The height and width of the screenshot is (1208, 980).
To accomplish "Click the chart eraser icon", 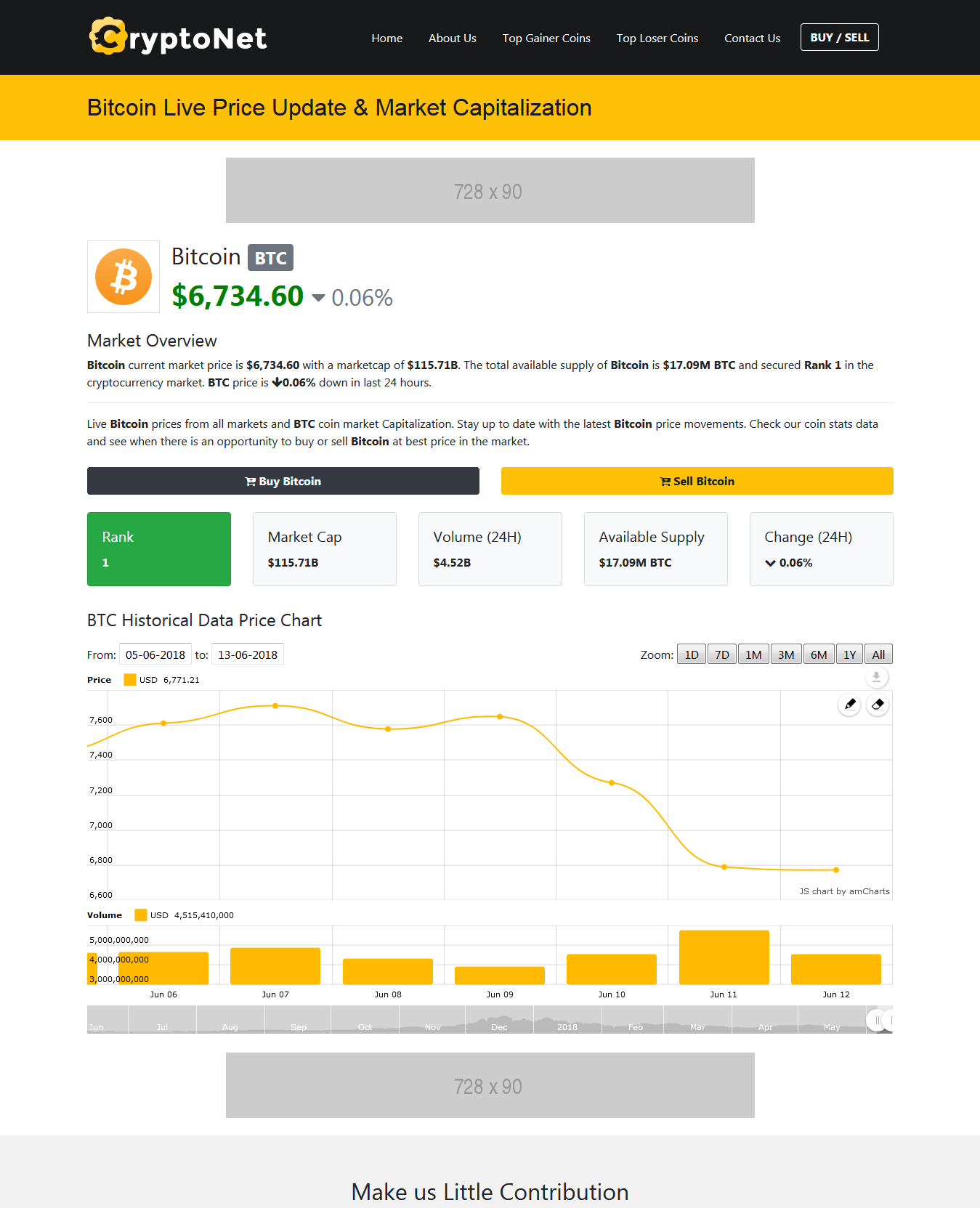I will coord(878,704).
